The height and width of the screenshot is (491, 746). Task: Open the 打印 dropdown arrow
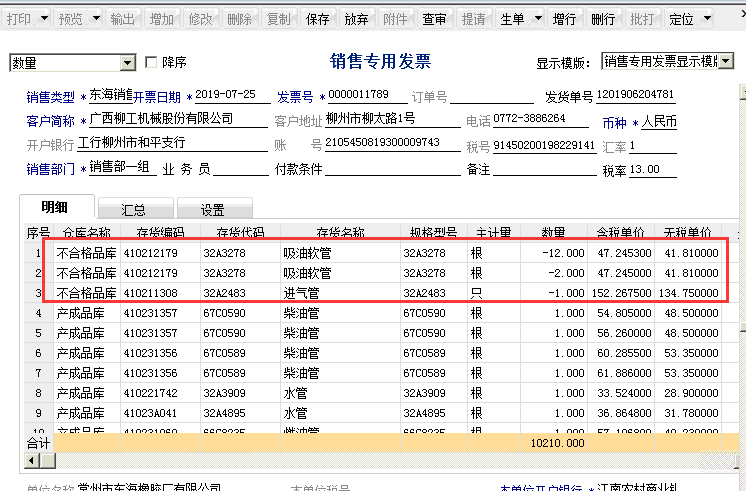(44, 19)
